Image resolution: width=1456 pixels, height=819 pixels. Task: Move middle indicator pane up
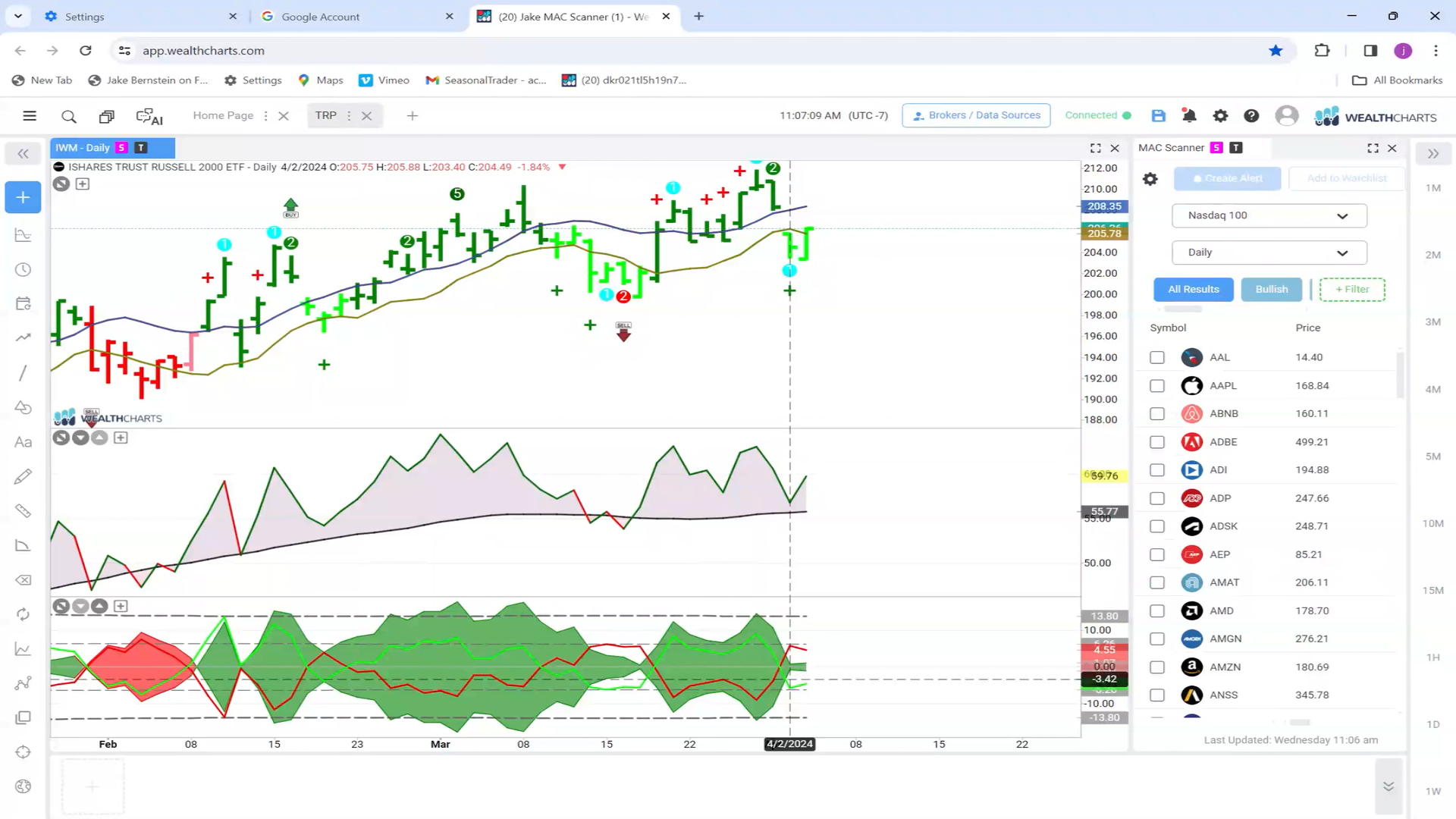click(99, 438)
